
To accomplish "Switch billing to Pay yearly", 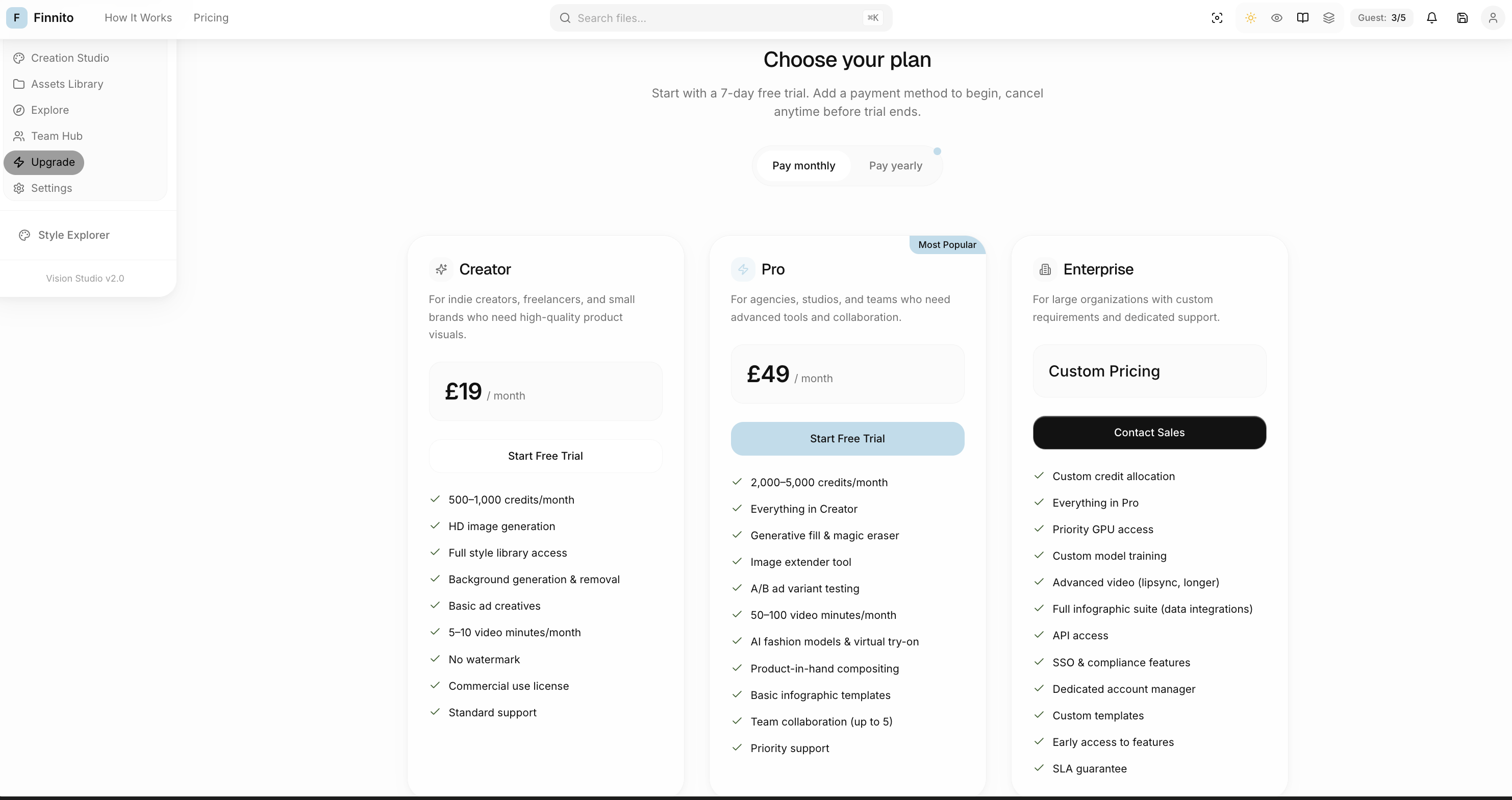I will point(895,165).
